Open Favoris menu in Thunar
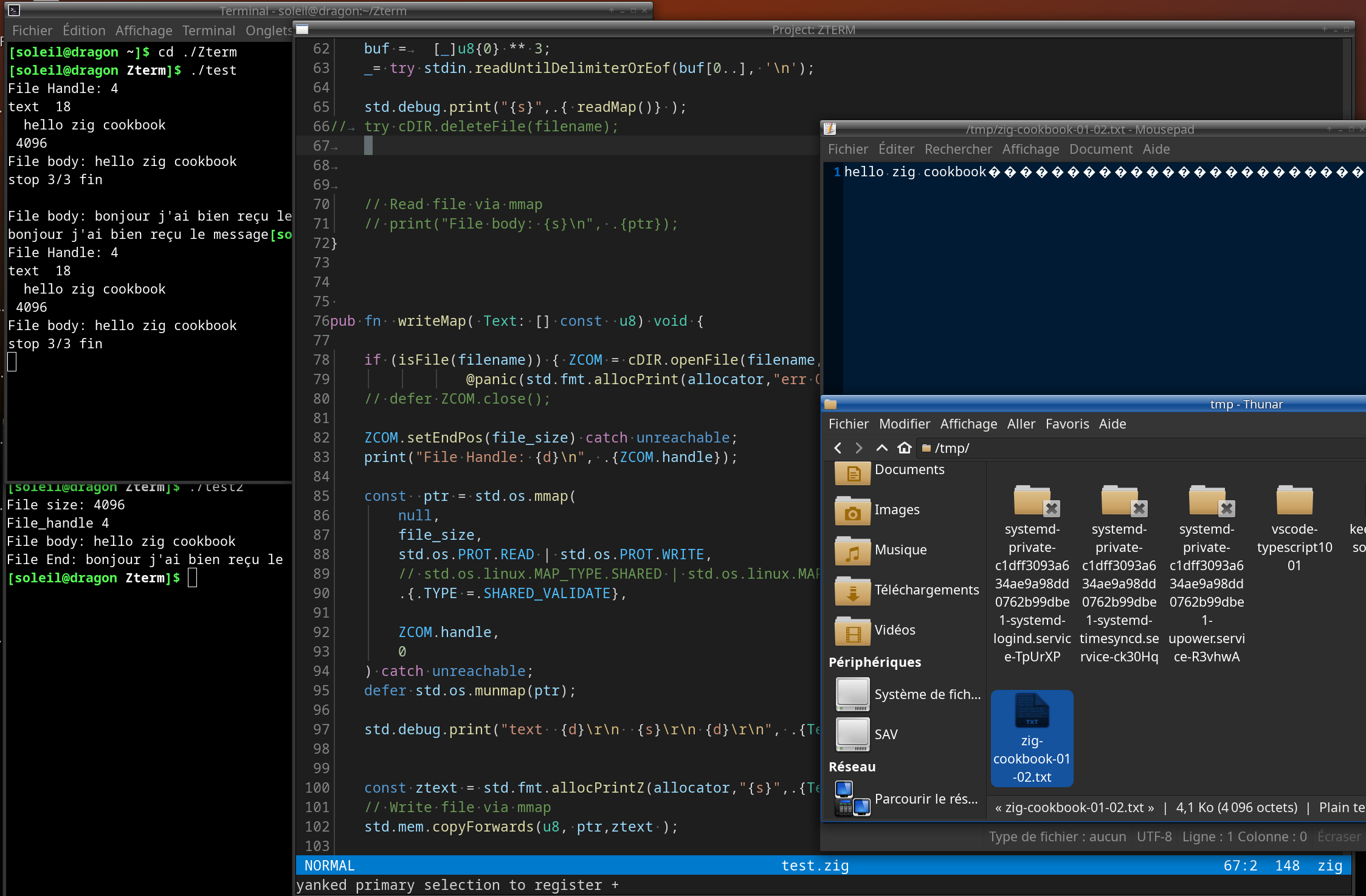 (x=1067, y=424)
